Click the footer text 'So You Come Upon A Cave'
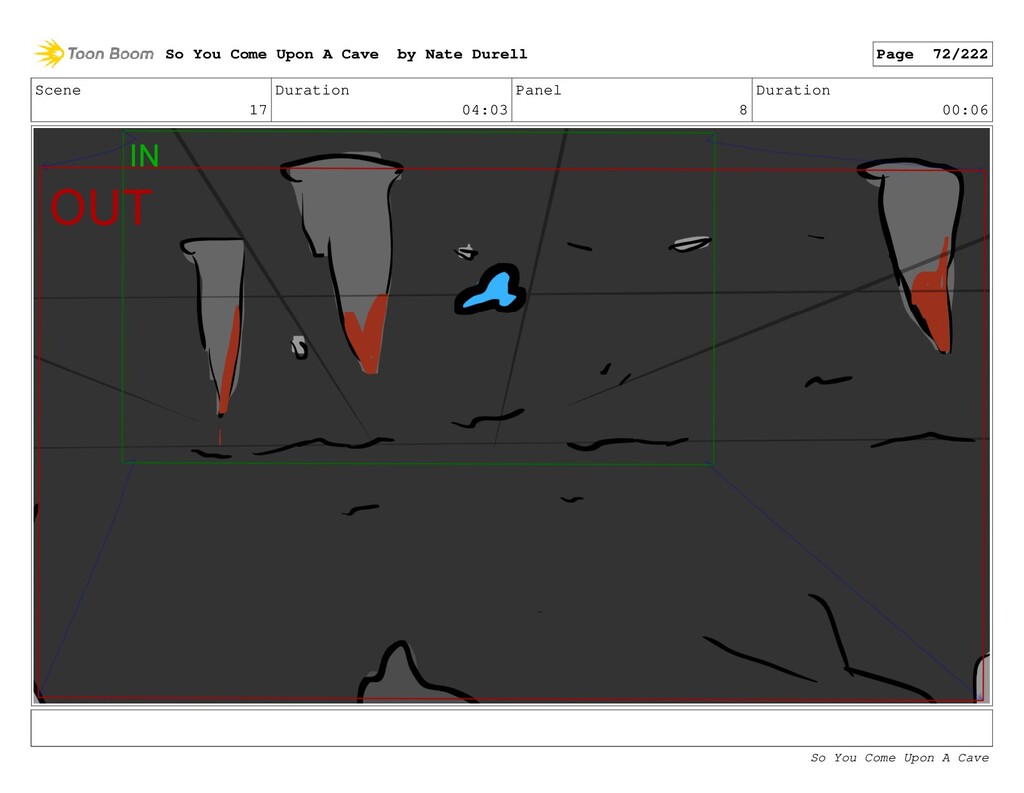Screen dimensions: 1024x793 [x=899, y=758]
